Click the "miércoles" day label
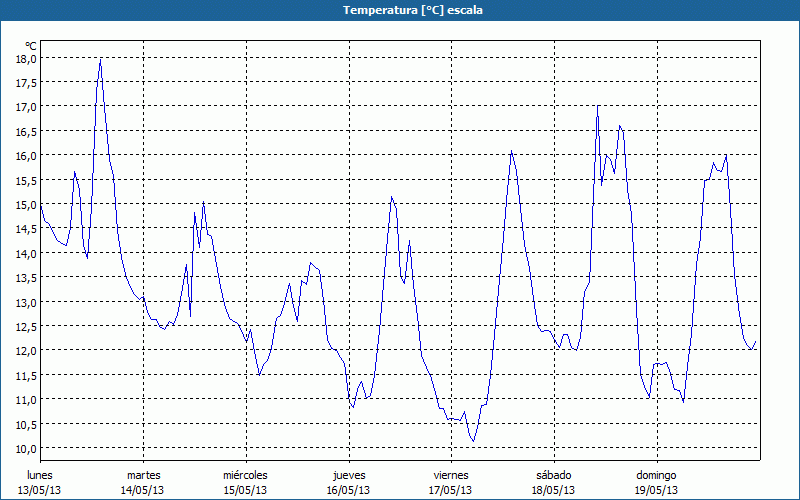Screen dimensions: 800x500 [x=245, y=475]
